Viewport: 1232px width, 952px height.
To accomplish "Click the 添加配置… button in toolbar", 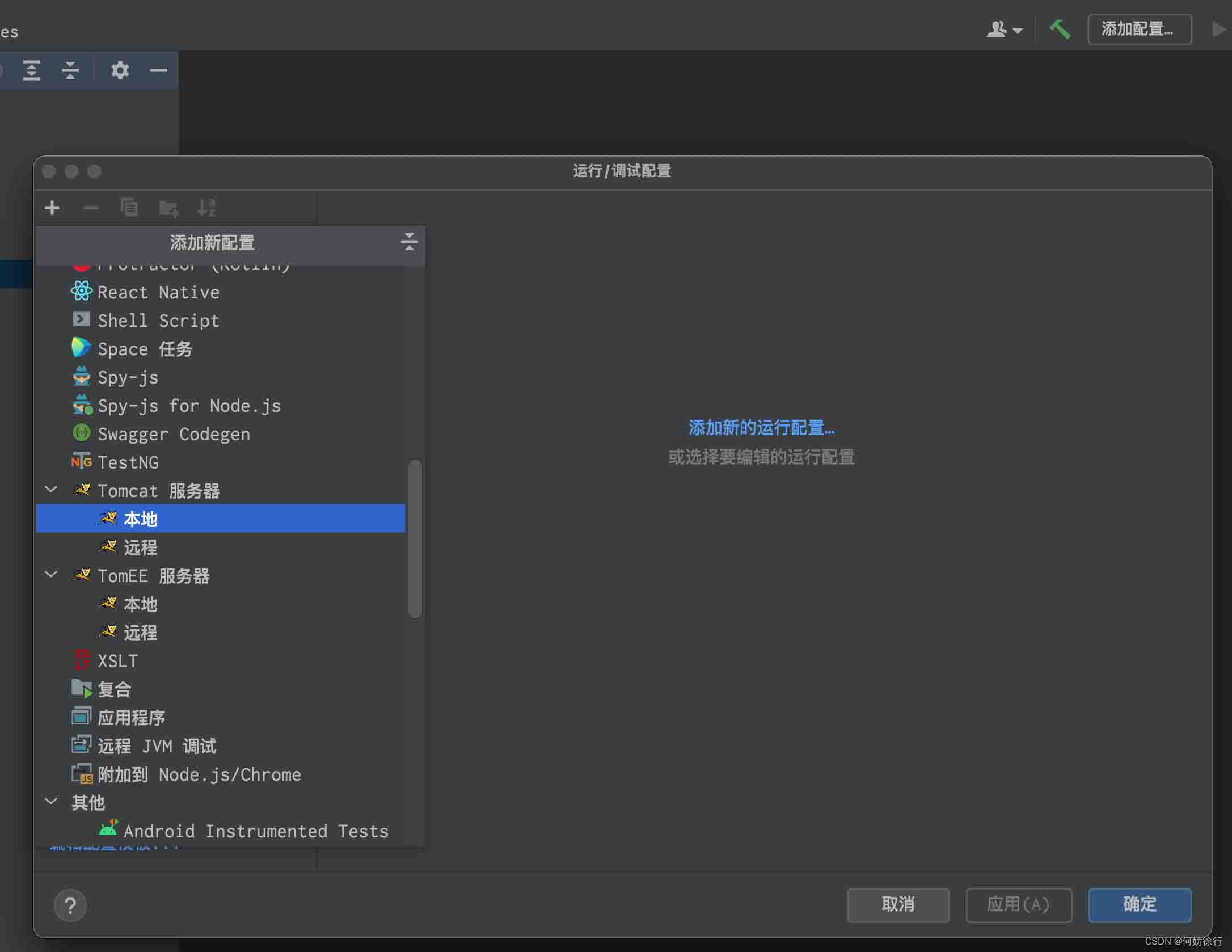I will (x=1140, y=29).
